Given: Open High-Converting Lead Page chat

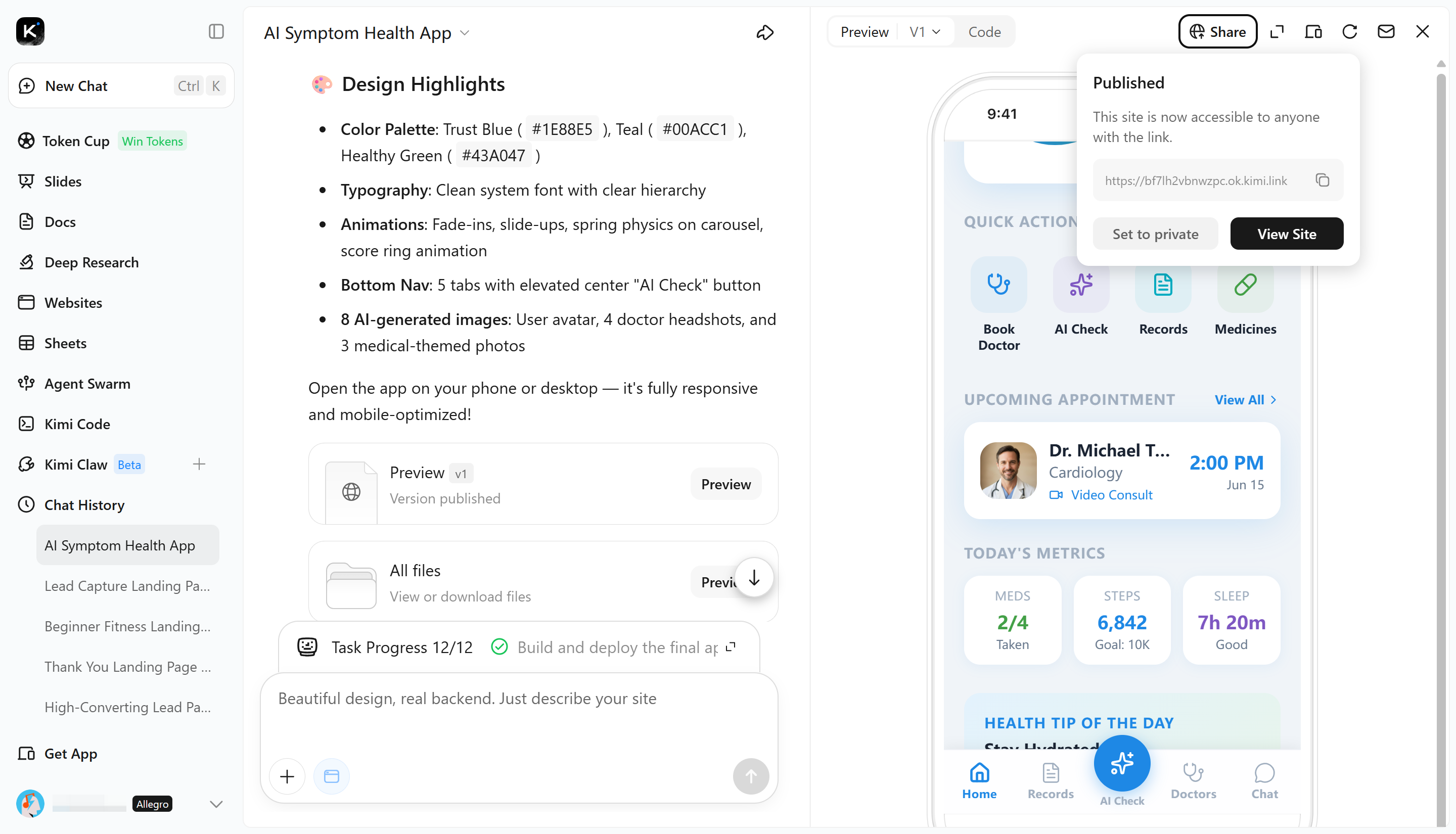Looking at the screenshot, I should pos(127,708).
